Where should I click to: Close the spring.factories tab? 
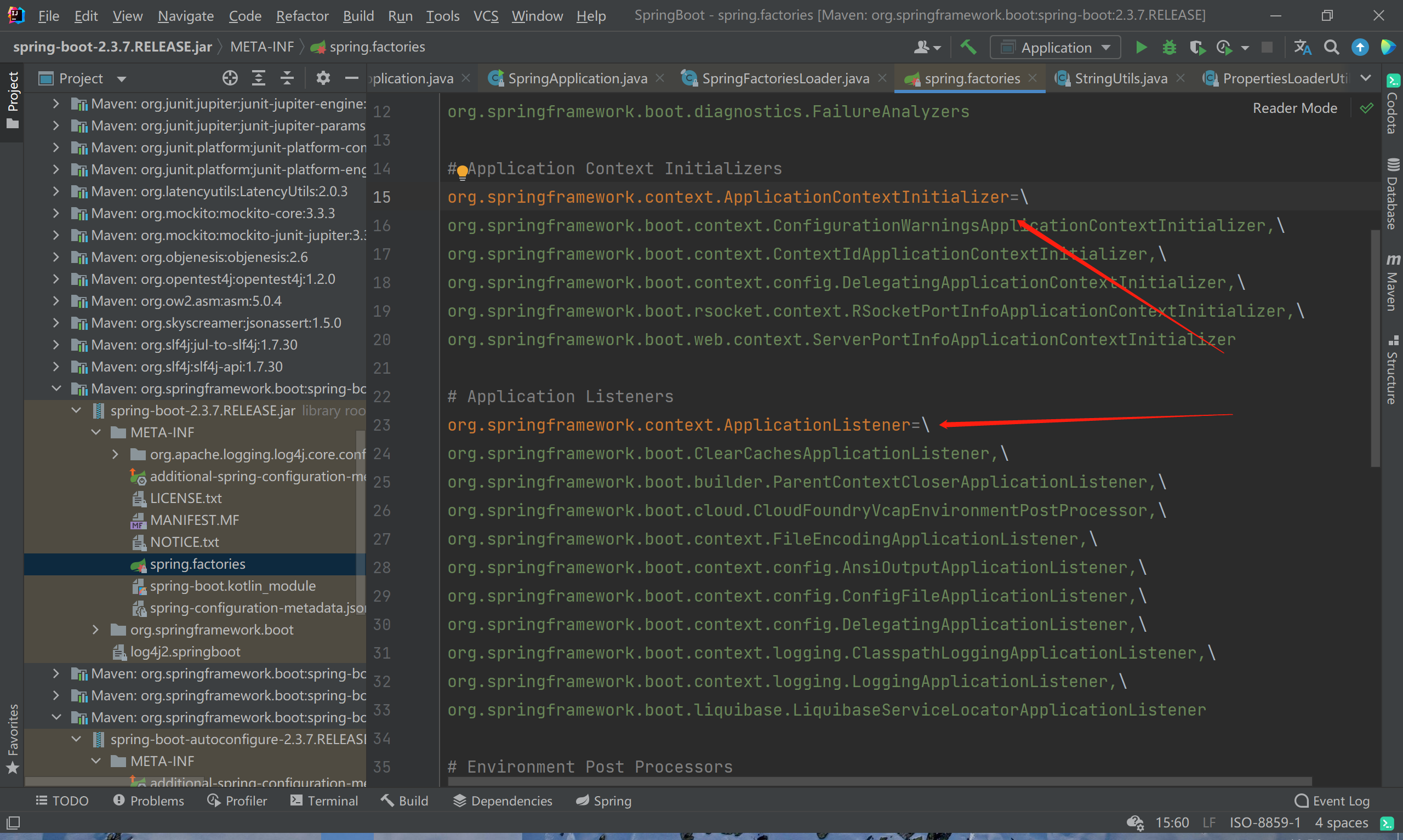pyautogui.click(x=1033, y=78)
